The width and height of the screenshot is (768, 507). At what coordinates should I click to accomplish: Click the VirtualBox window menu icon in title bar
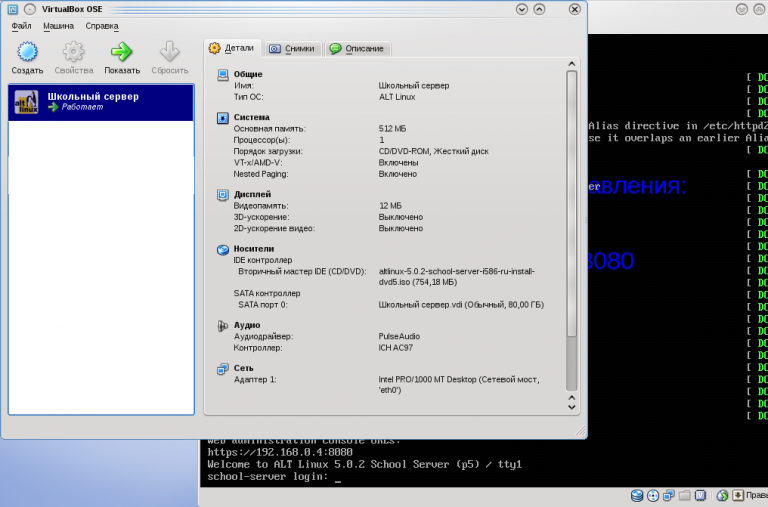tap(13, 9)
